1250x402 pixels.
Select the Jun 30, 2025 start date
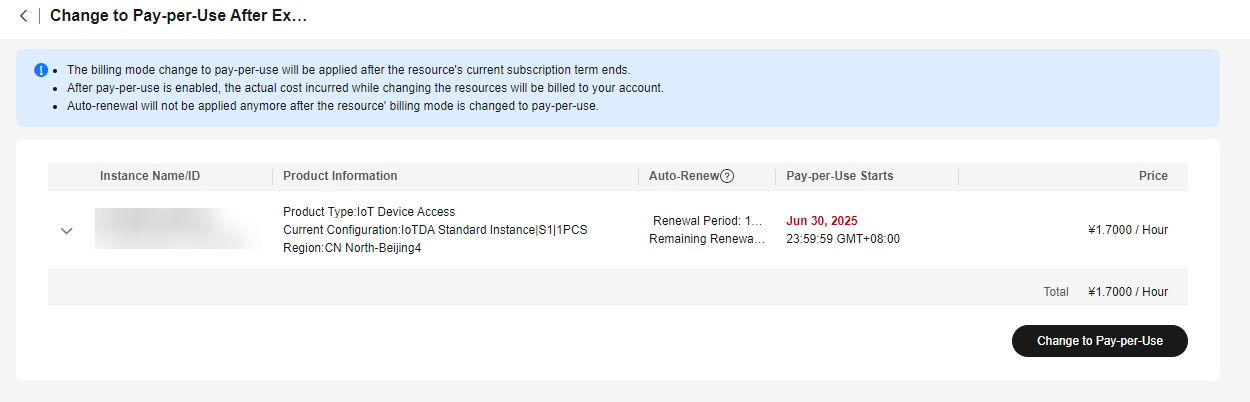(x=822, y=221)
